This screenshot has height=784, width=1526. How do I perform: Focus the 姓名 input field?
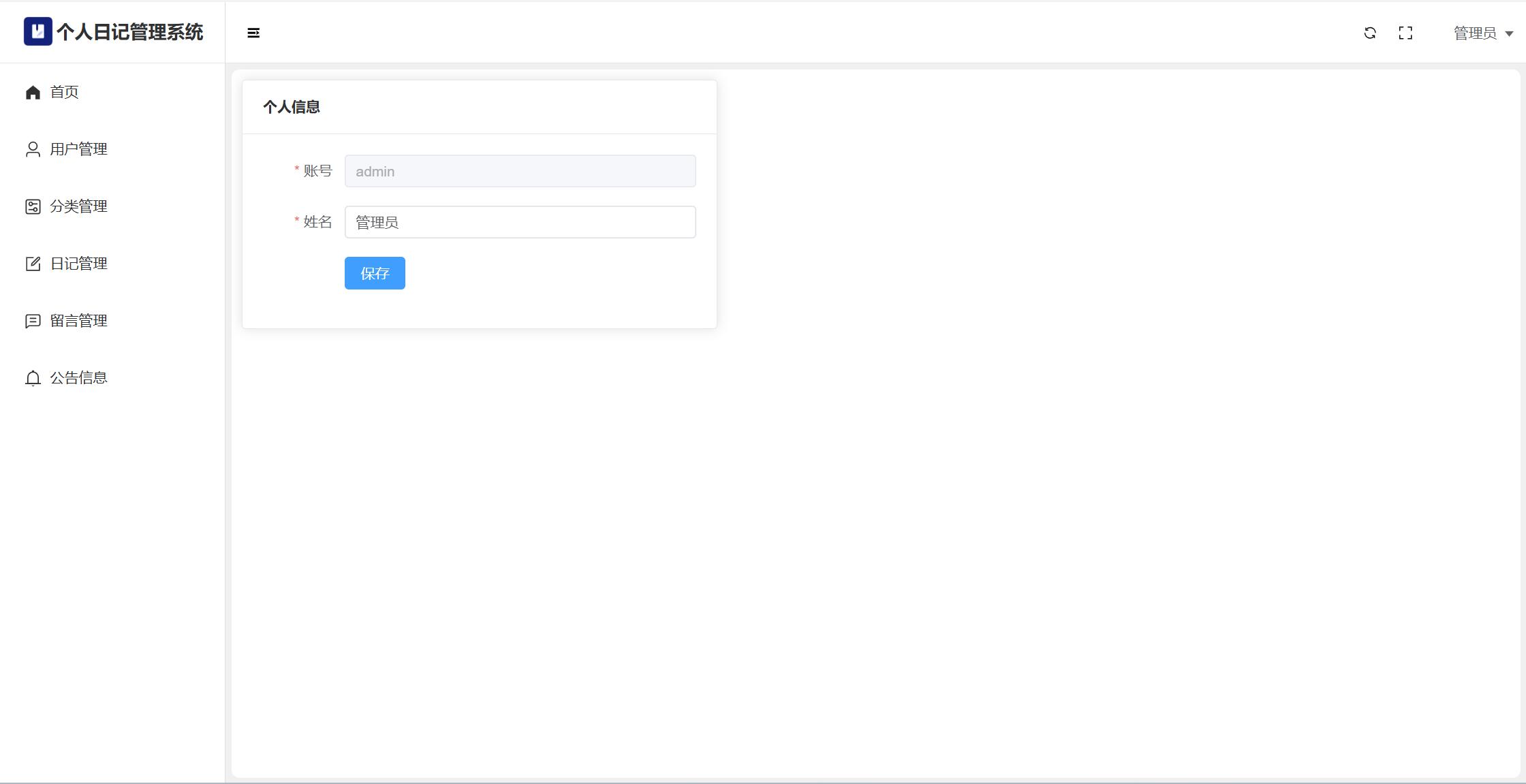[x=520, y=222]
